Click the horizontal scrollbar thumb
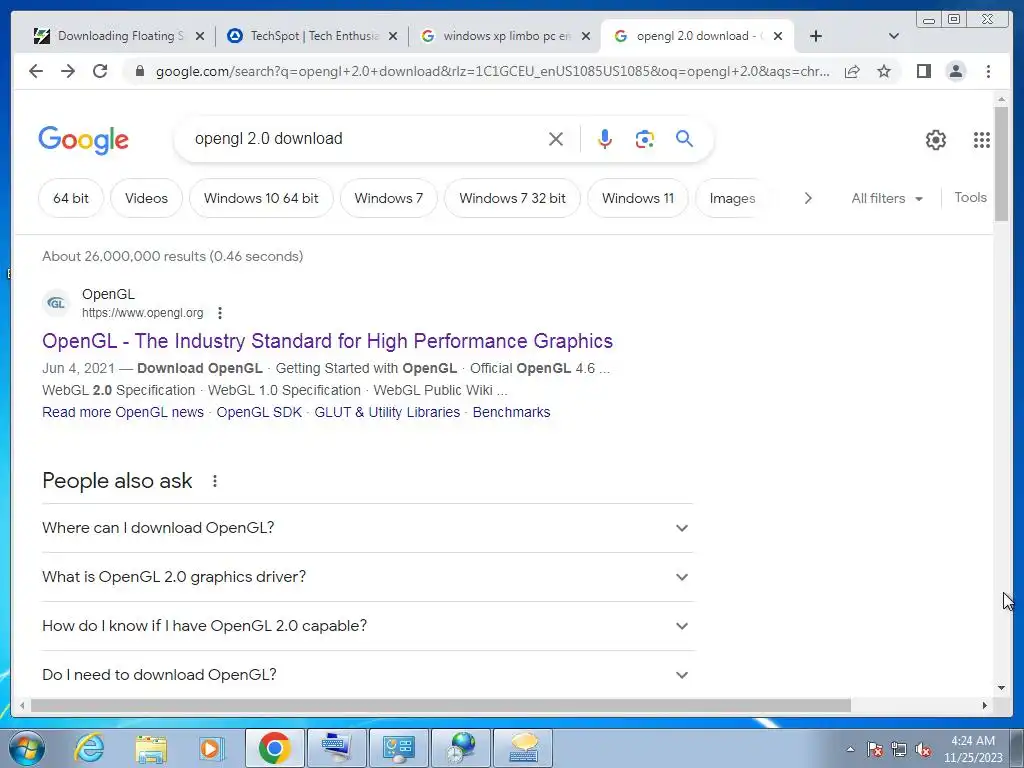The height and width of the screenshot is (768, 1024). click(441, 705)
